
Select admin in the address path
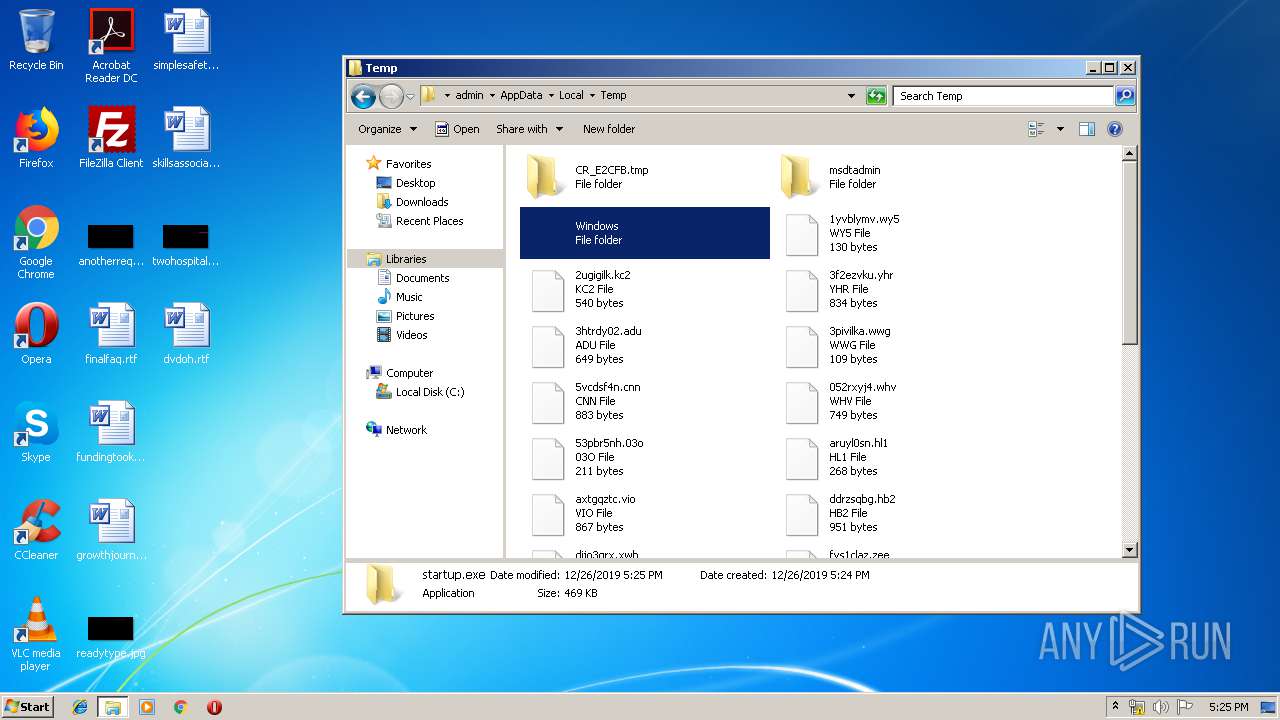point(469,96)
